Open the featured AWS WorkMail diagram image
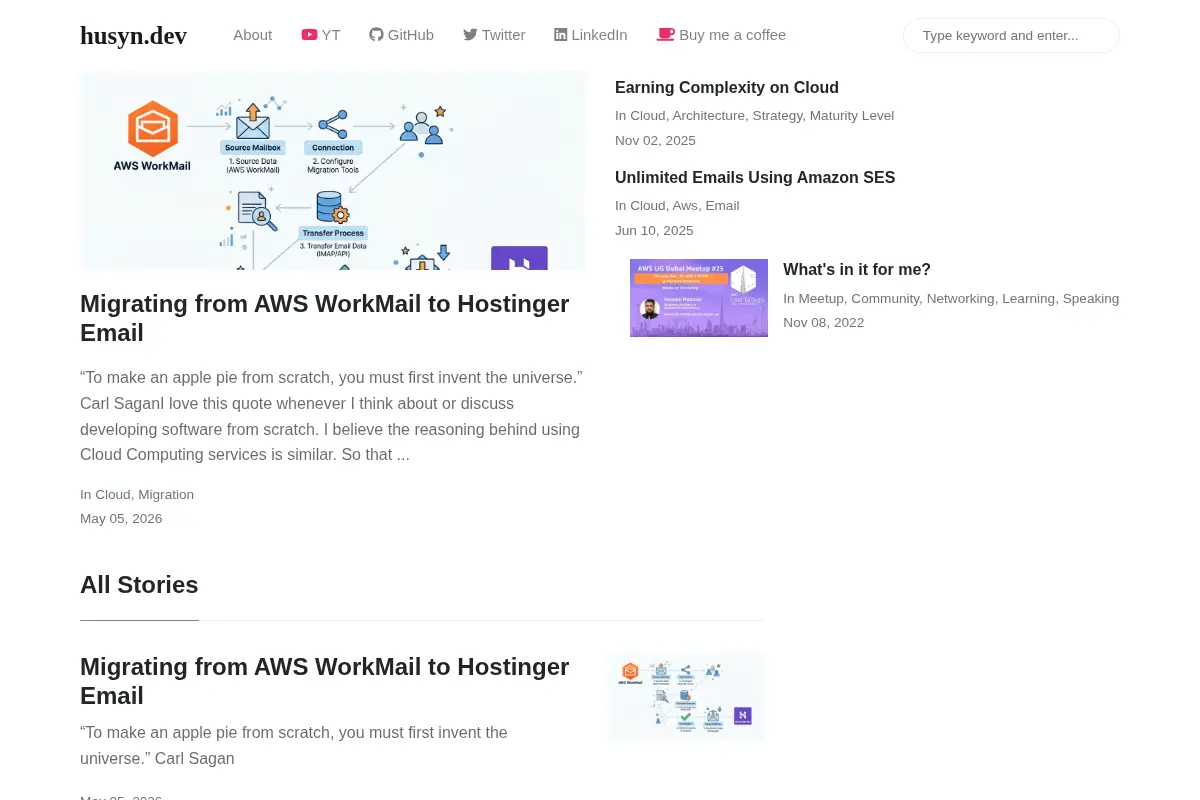 pos(332,170)
